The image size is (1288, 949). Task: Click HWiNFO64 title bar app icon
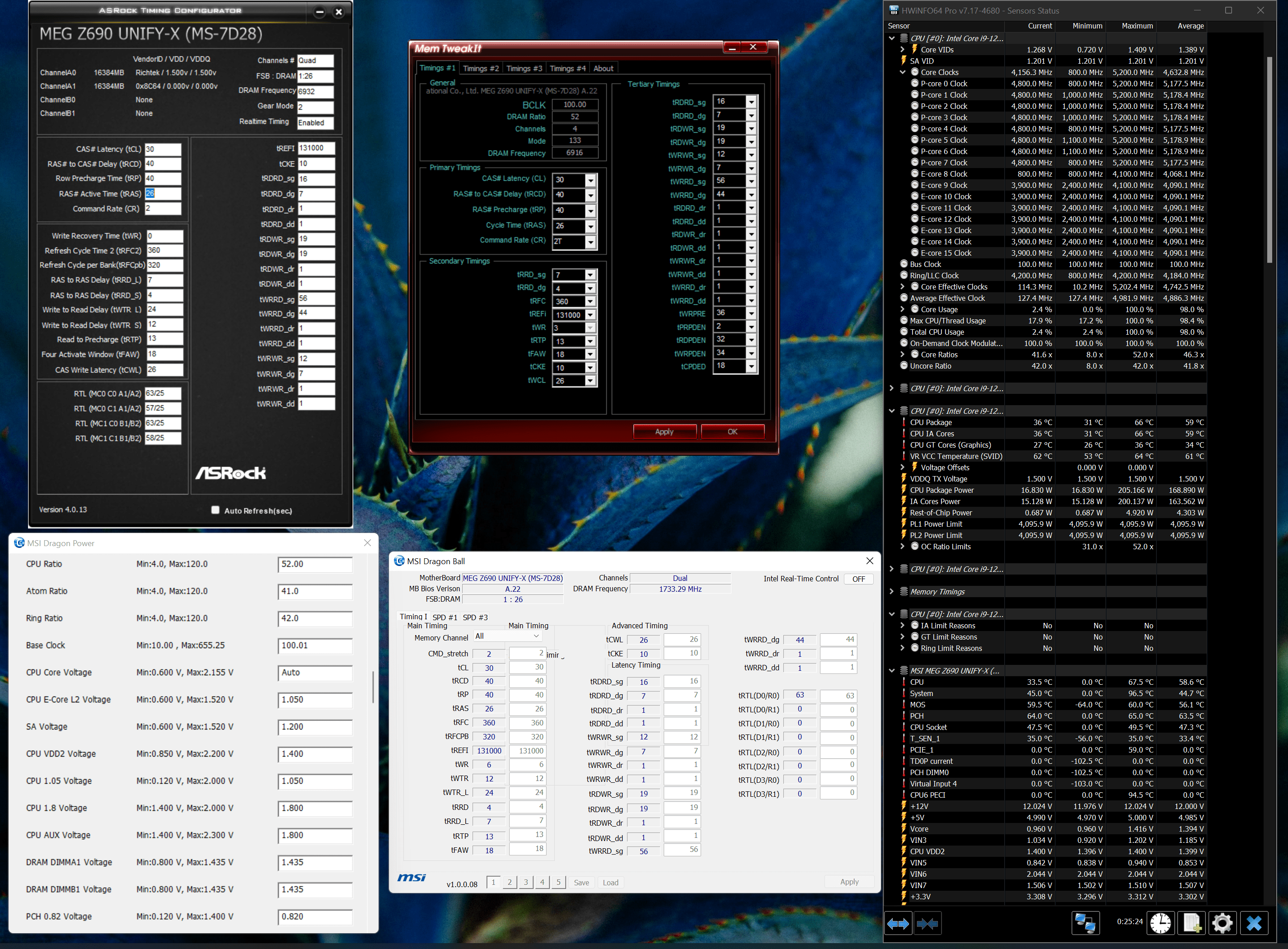point(893,10)
